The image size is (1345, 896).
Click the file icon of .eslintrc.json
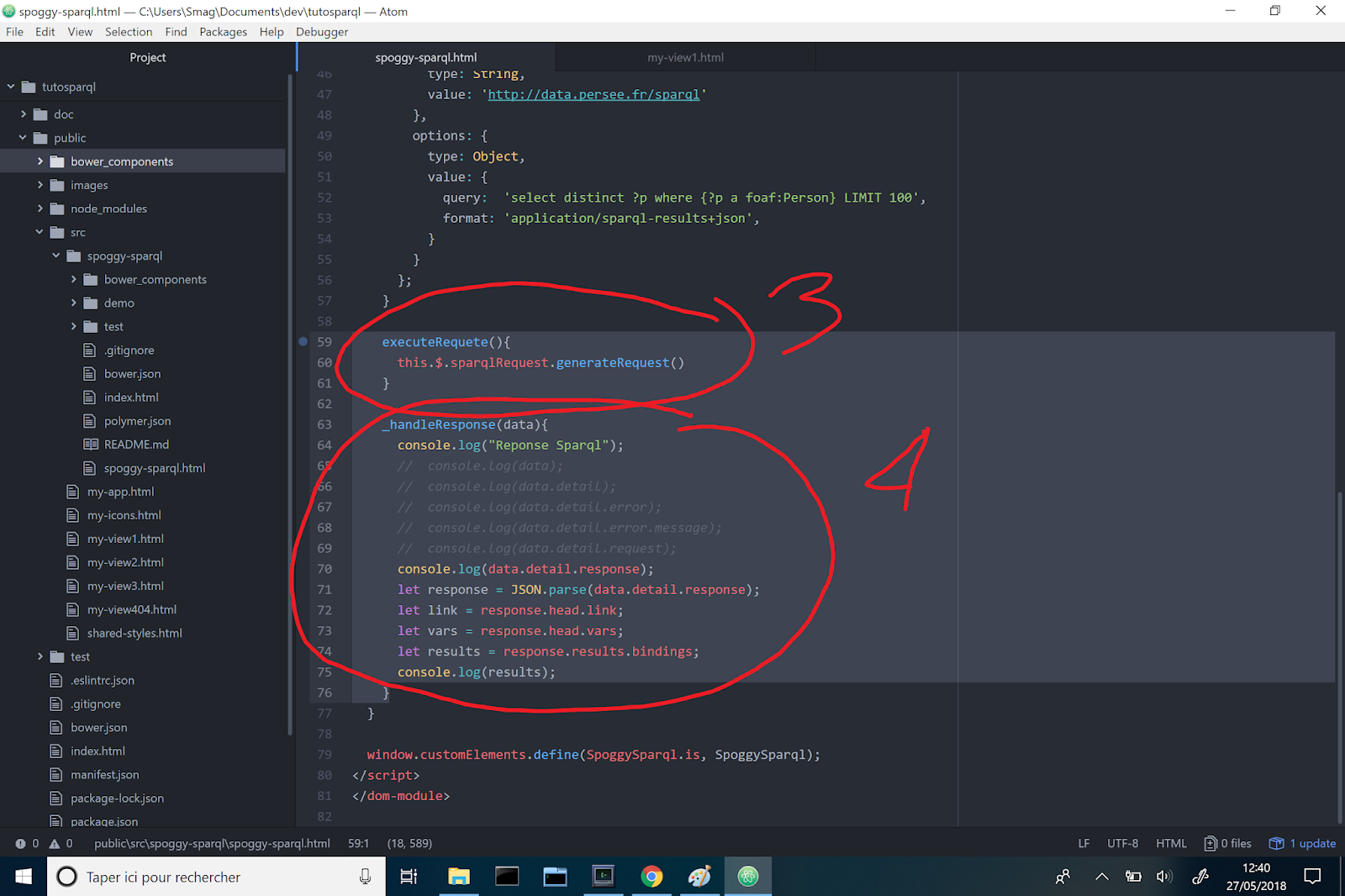56,680
